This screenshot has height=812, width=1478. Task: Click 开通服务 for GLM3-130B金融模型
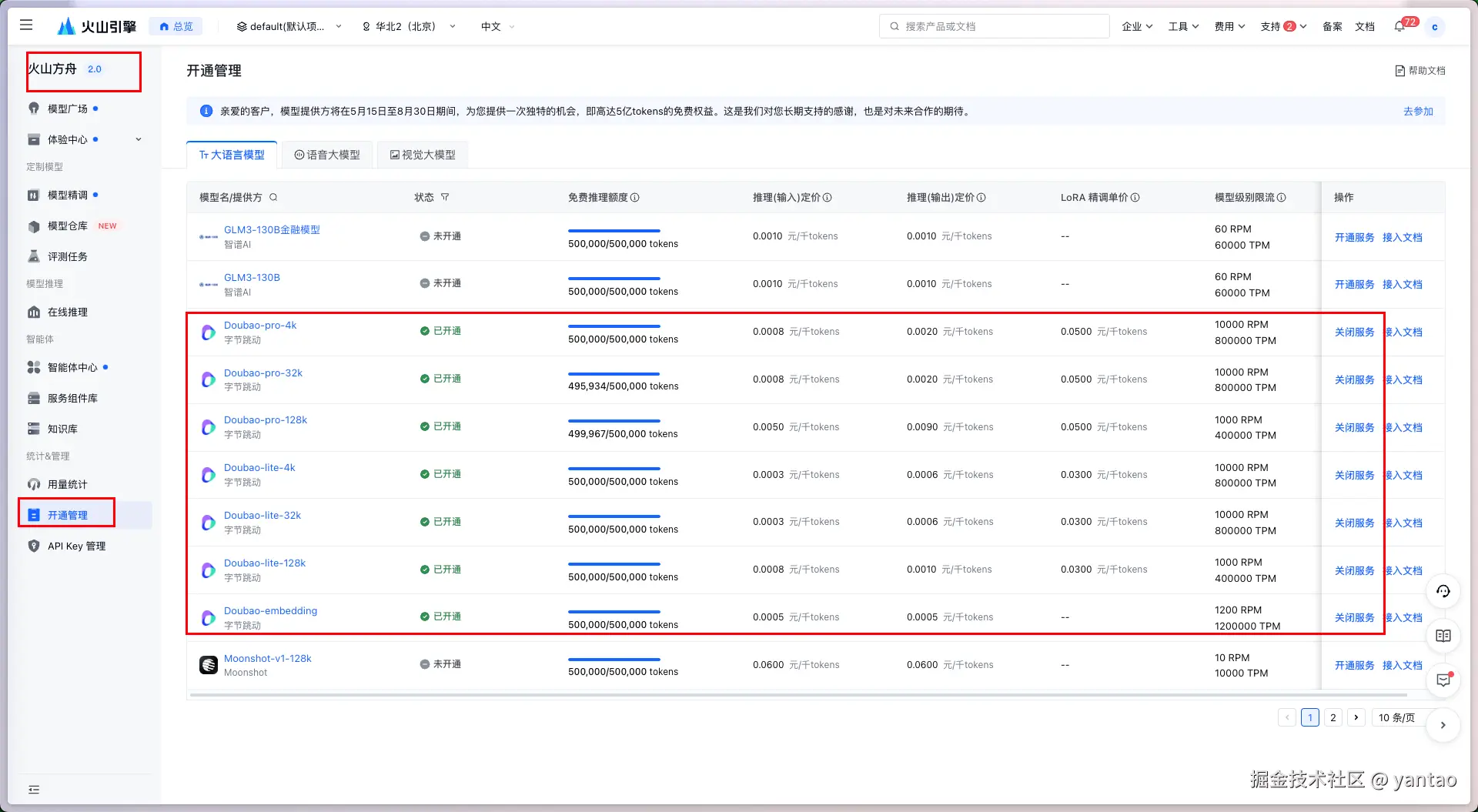(1355, 237)
